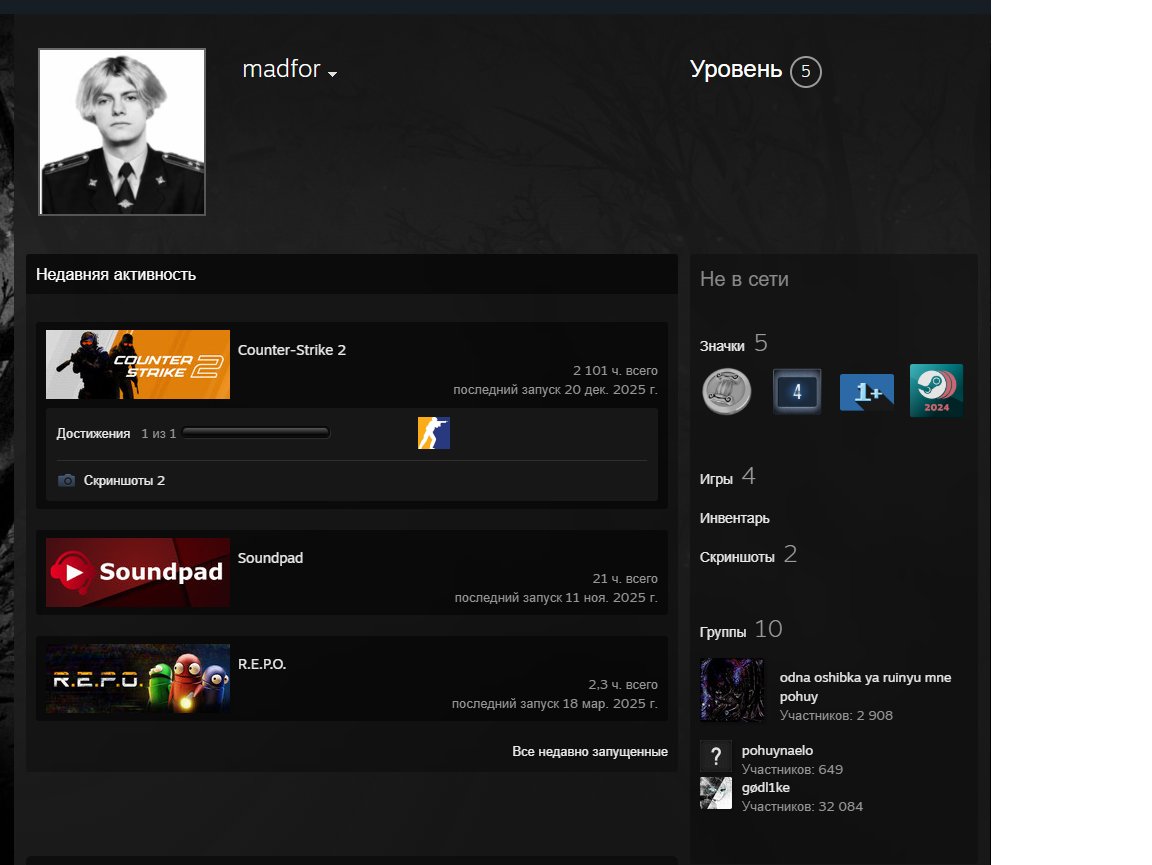1152x865 pixels.
Task: Open the Steam 2024 replay badge
Action: coord(936,391)
